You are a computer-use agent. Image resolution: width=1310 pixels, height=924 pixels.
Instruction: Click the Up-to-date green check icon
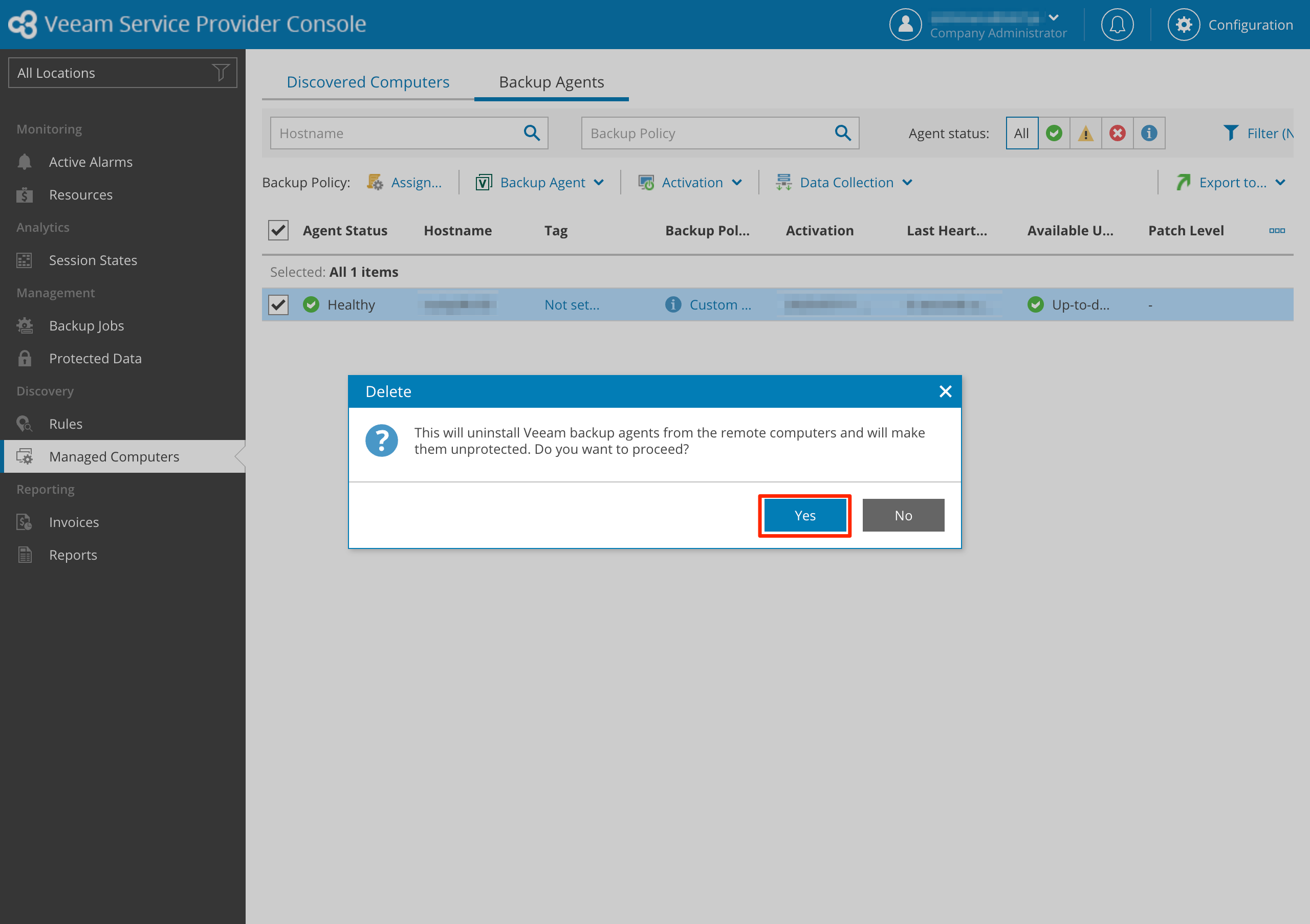tap(1035, 304)
